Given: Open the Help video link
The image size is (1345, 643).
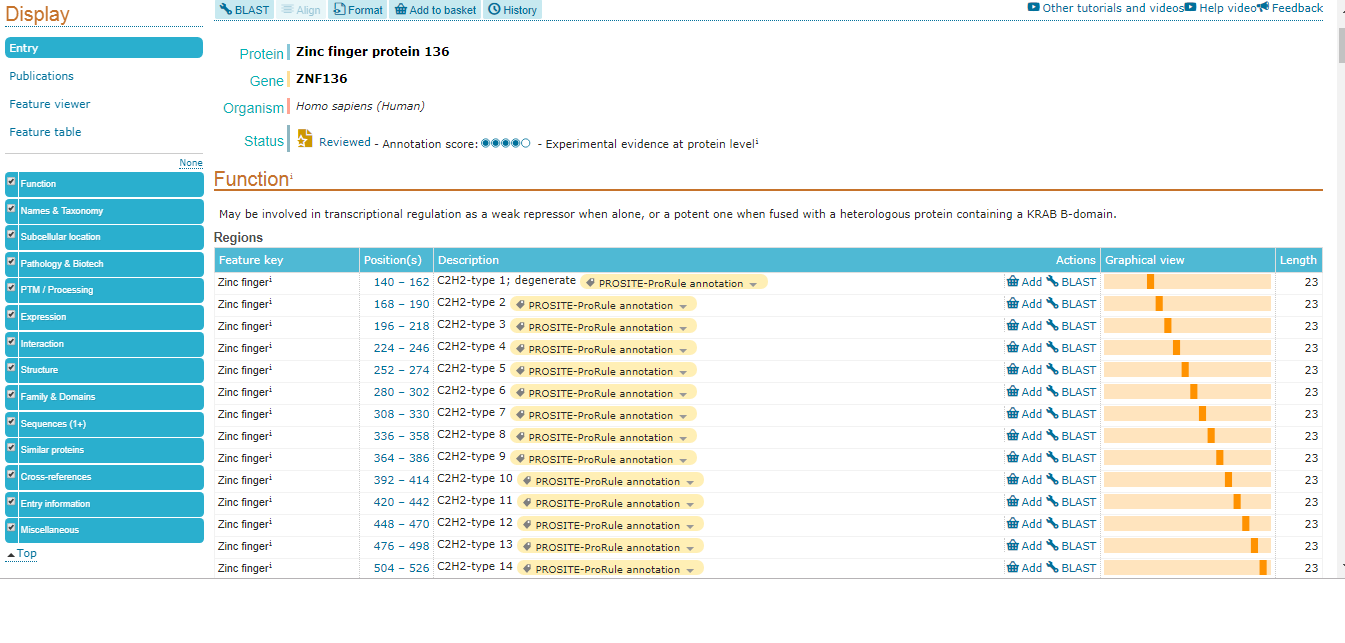Looking at the screenshot, I should coord(1220,8).
